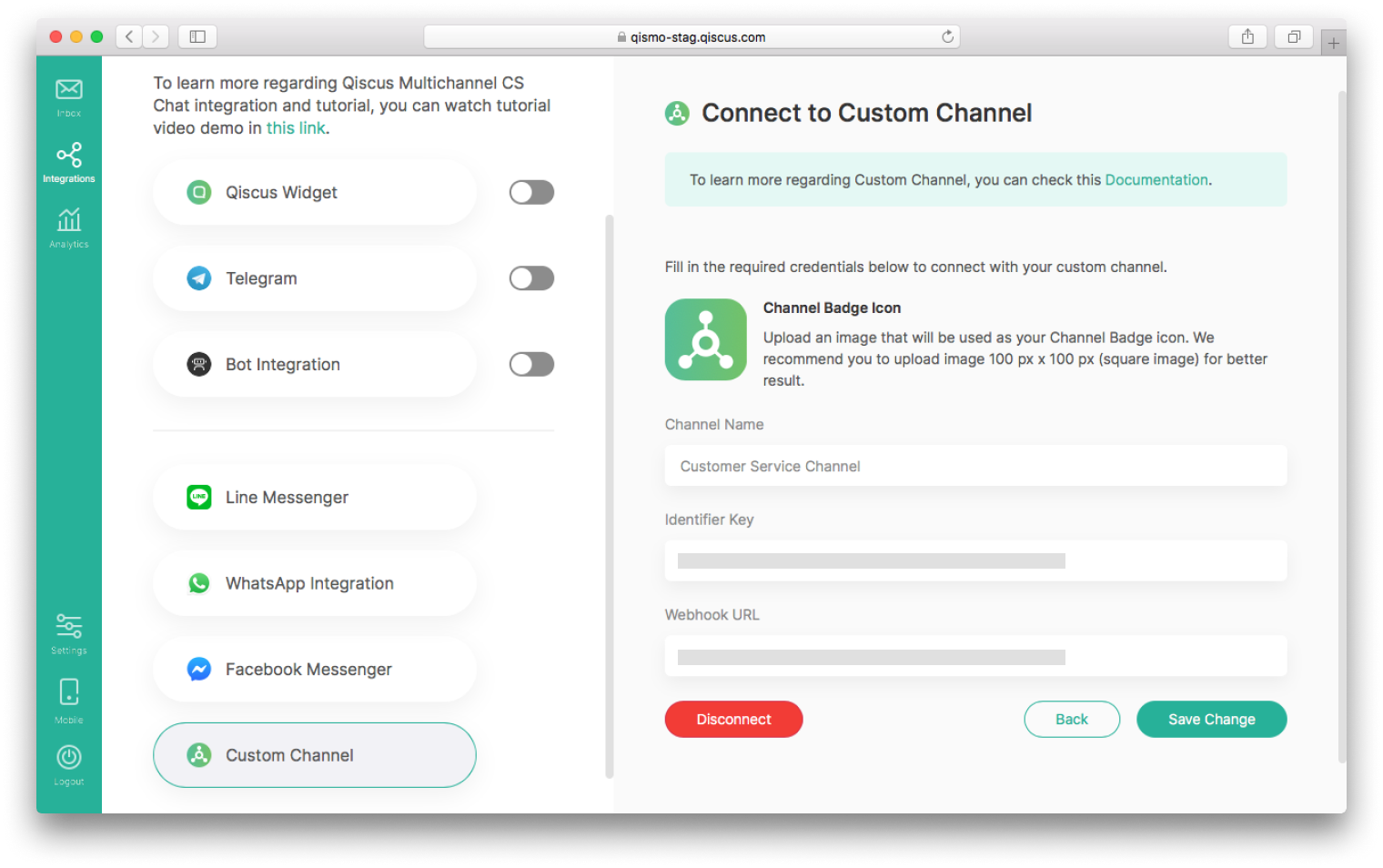Open the Inbox from the sidebar

click(x=69, y=90)
